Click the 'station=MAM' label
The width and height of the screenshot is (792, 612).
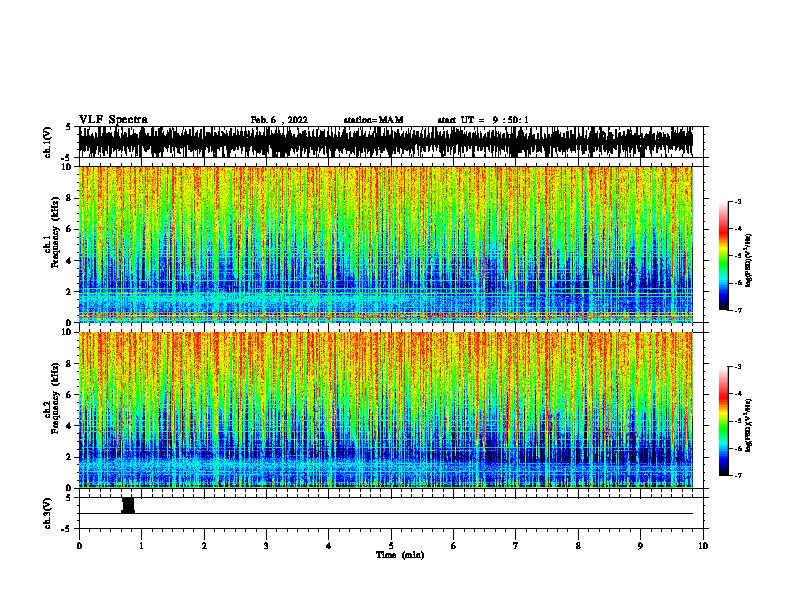pos(373,120)
